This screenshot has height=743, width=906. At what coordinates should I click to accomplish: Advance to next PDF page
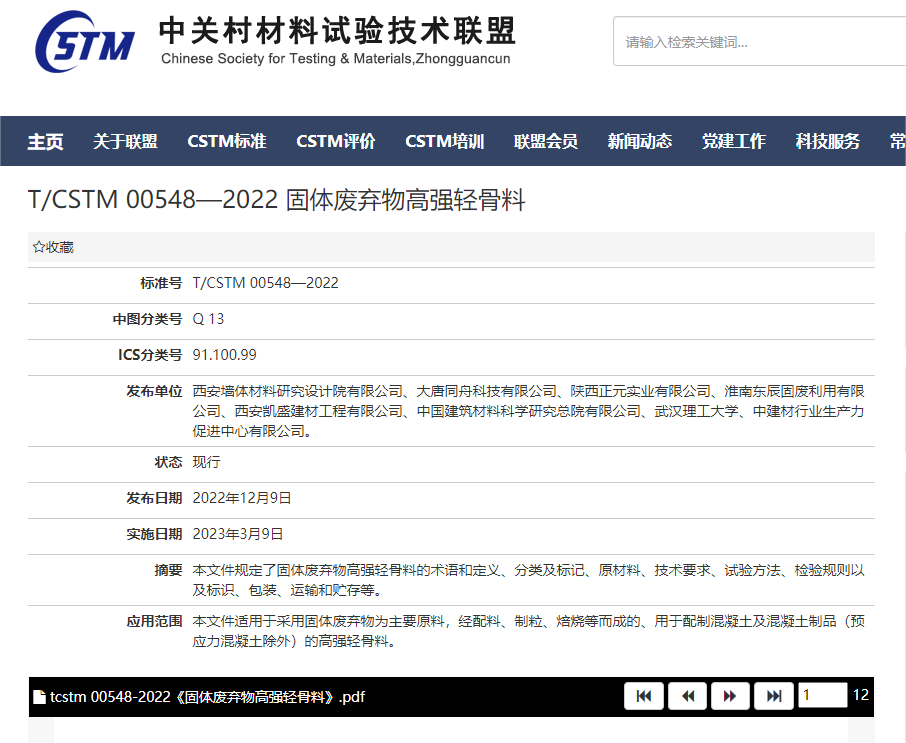coord(730,696)
